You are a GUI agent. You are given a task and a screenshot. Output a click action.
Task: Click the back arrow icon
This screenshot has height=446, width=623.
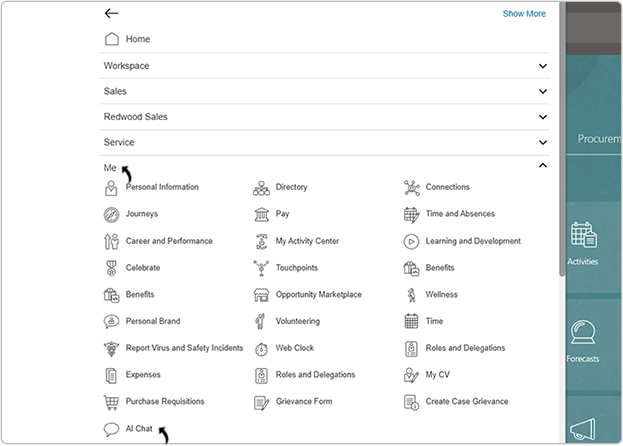111,14
